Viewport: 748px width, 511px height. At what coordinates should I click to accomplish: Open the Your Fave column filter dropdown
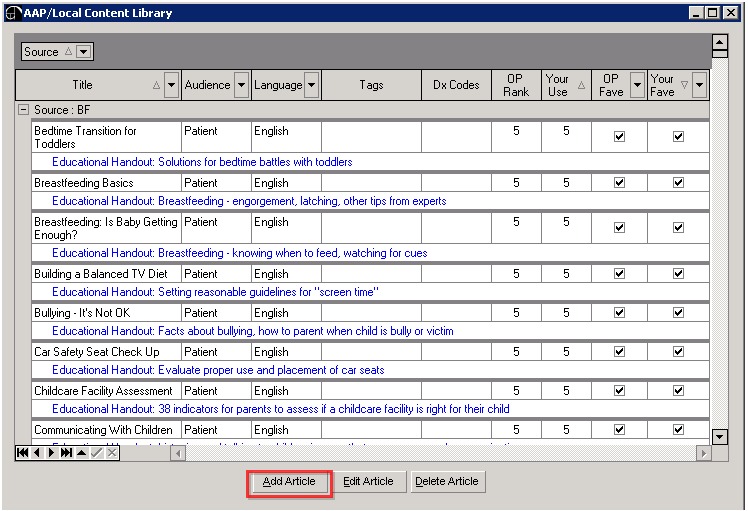tap(699, 85)
